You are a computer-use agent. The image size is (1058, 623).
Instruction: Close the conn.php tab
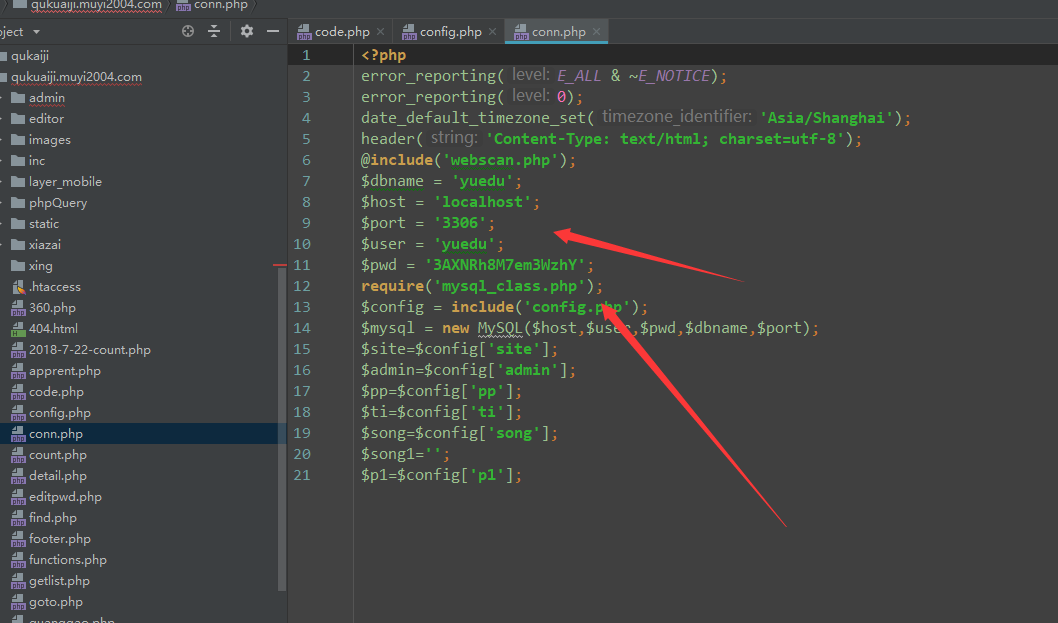[596, 32]
